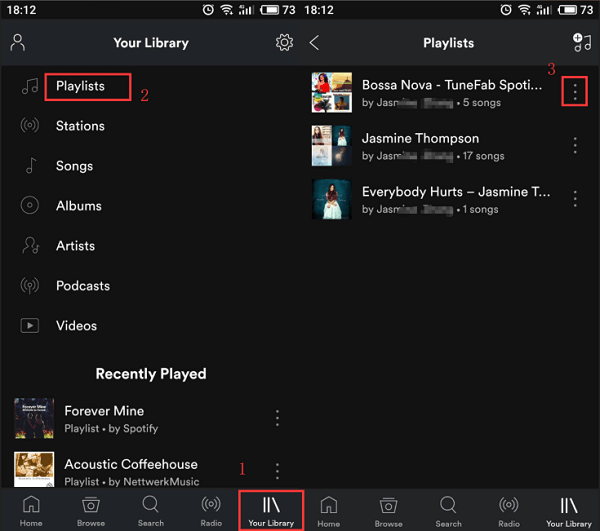This screenshot has width=600, height=531.
Task: Tap the back arrow beside Playlists title
Action: [315, 43]
